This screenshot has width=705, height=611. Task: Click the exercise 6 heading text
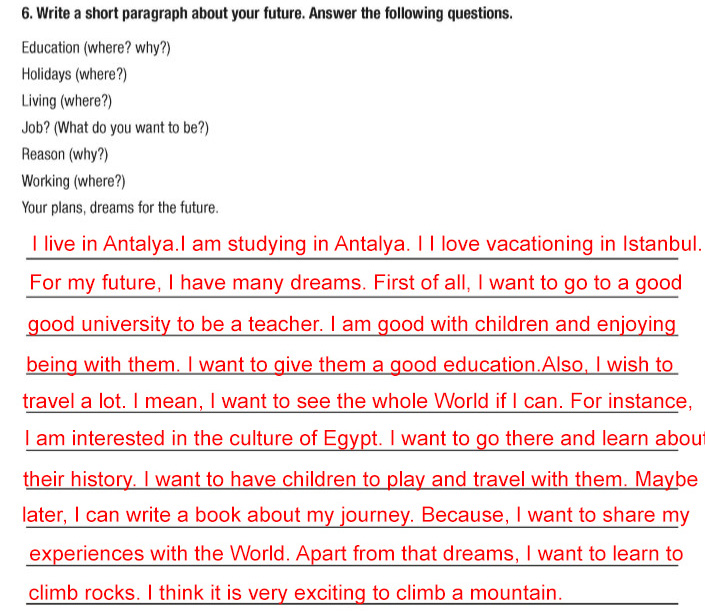point(267,13)
